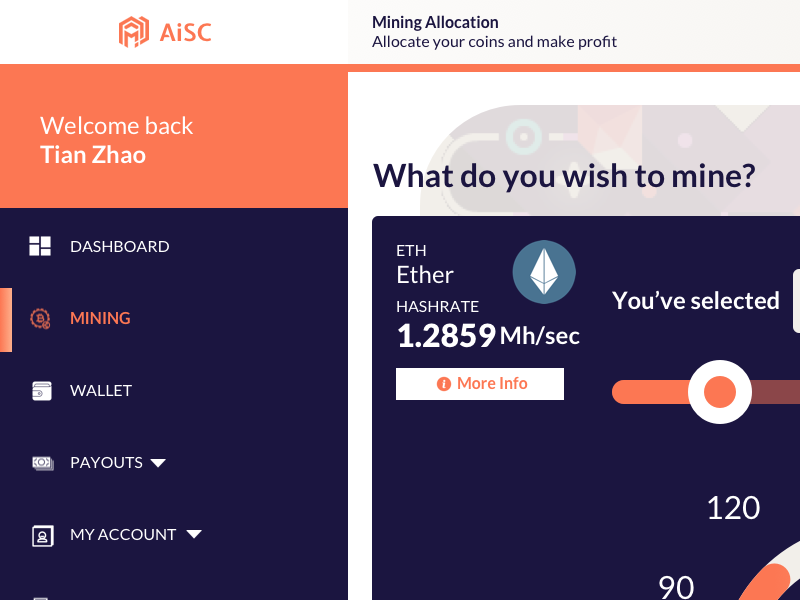Click the info icon inside More Info
800x600 pixels.
point(443,383)
